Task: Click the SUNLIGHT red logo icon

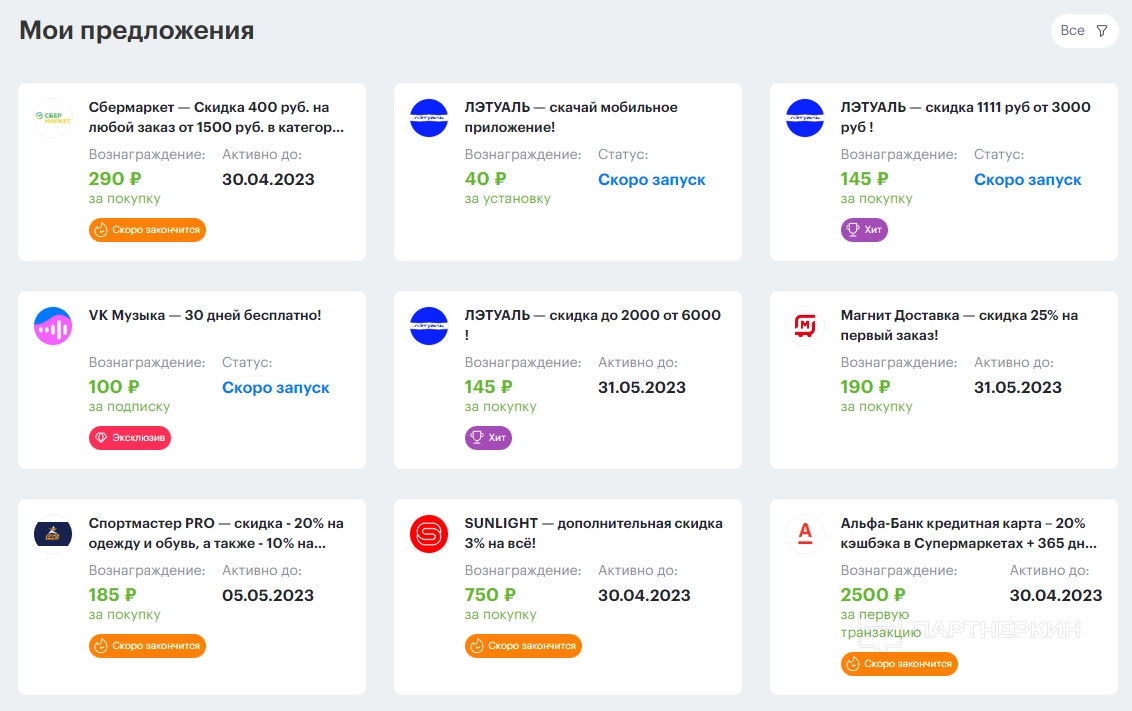Action: tap(429, 534)
